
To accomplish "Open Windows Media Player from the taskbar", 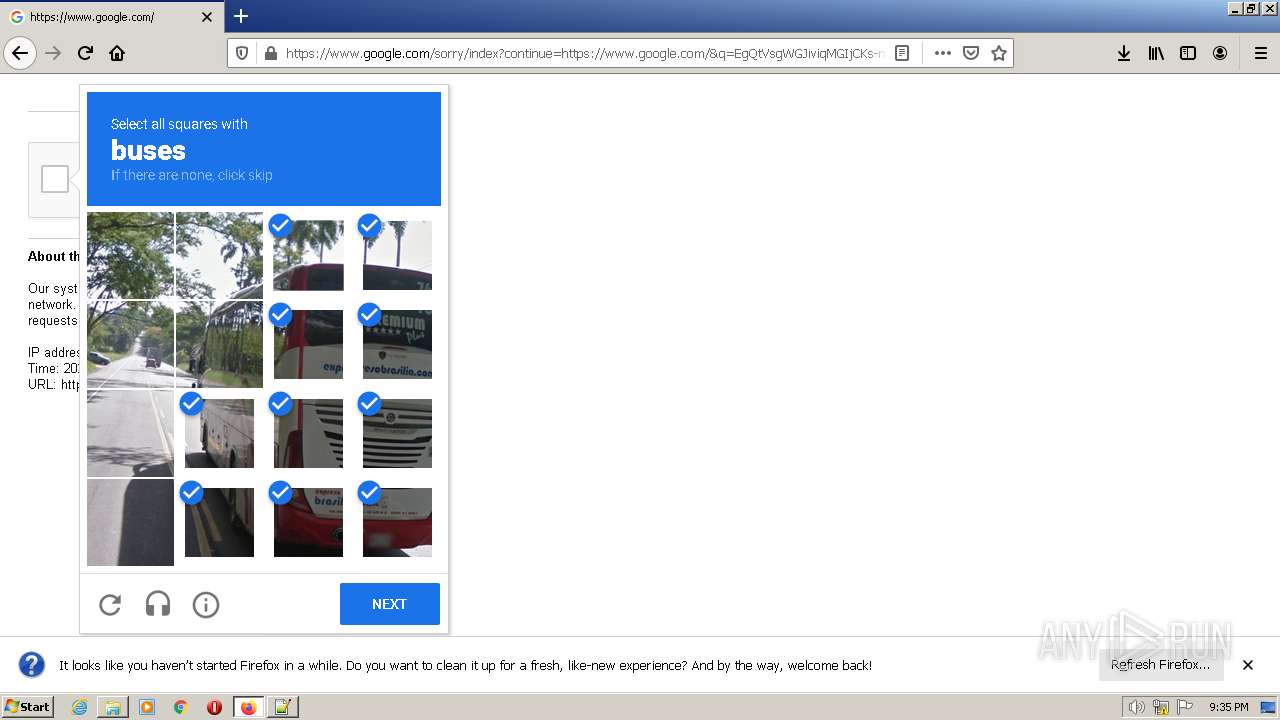I will point(147,707).
